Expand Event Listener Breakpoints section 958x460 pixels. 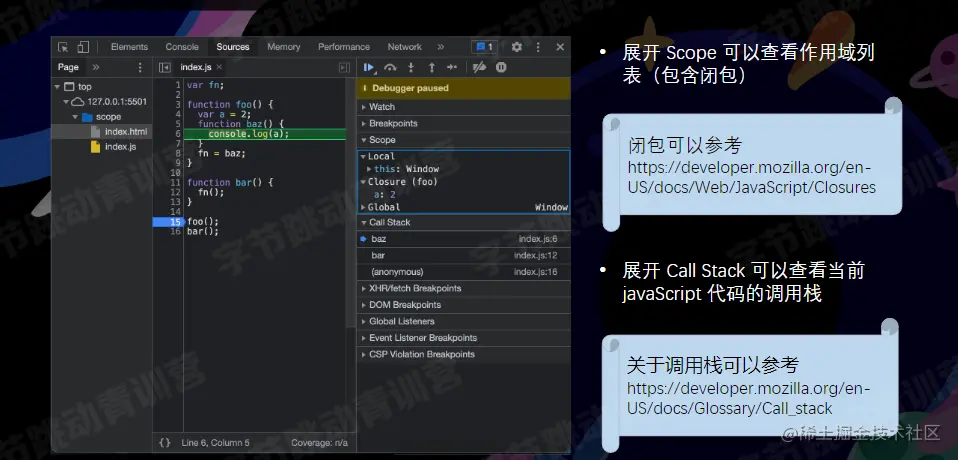pos(463,338)
